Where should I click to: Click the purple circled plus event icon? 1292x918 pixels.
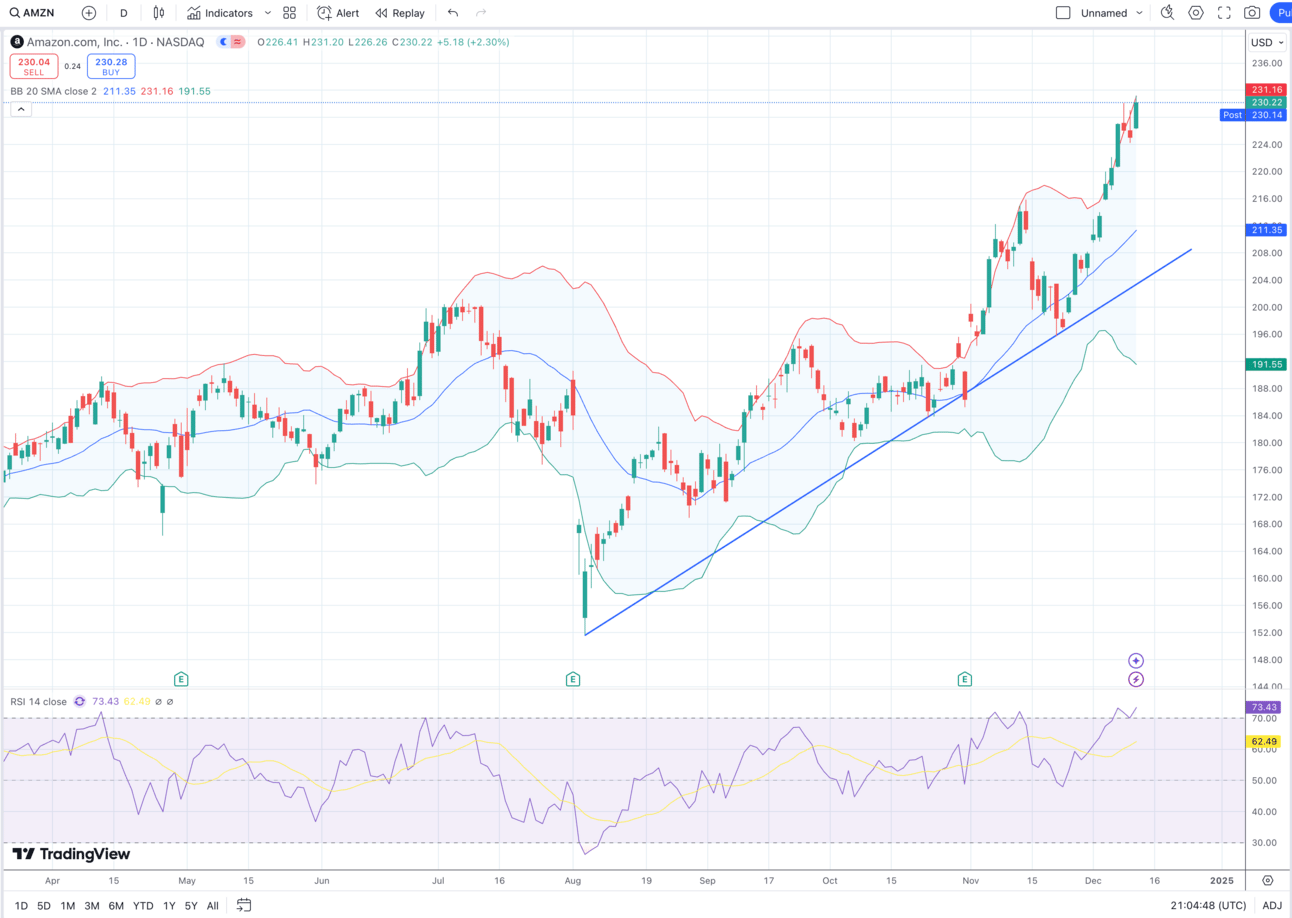click(x=1136, y=661)
